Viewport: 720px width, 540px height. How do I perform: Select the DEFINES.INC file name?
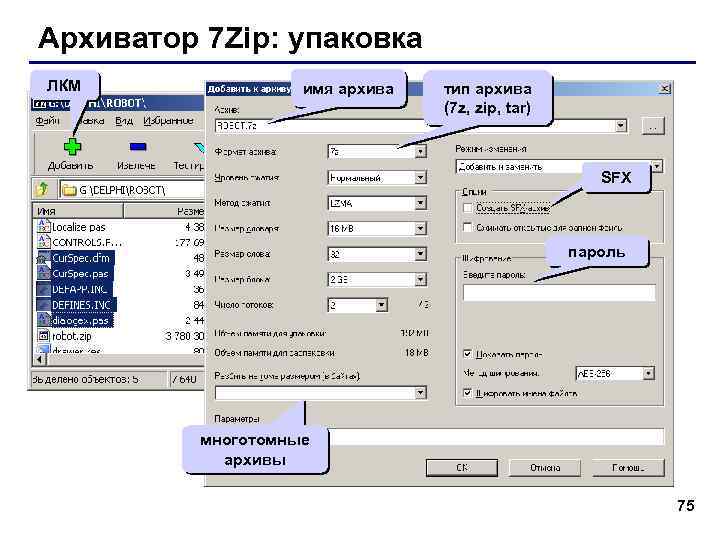[x=81, y=305]
